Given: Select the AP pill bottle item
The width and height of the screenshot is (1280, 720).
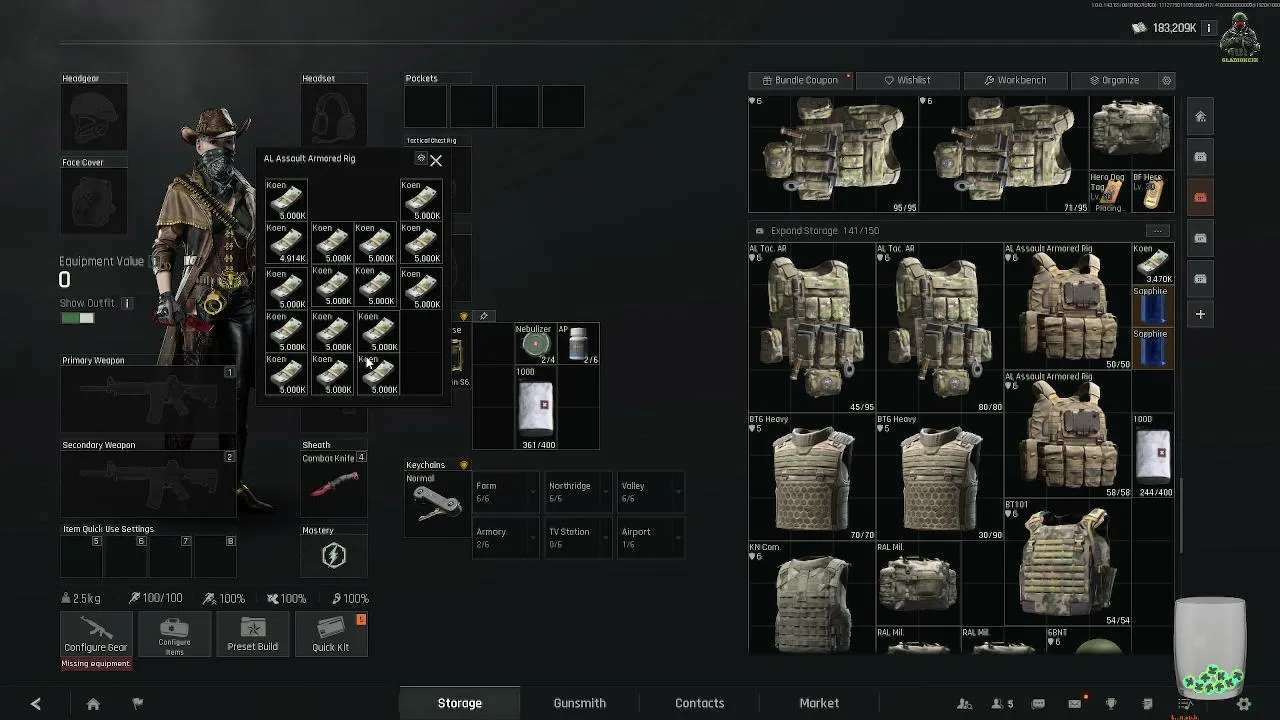Looking at the screenshot, I should click(578, 344).
